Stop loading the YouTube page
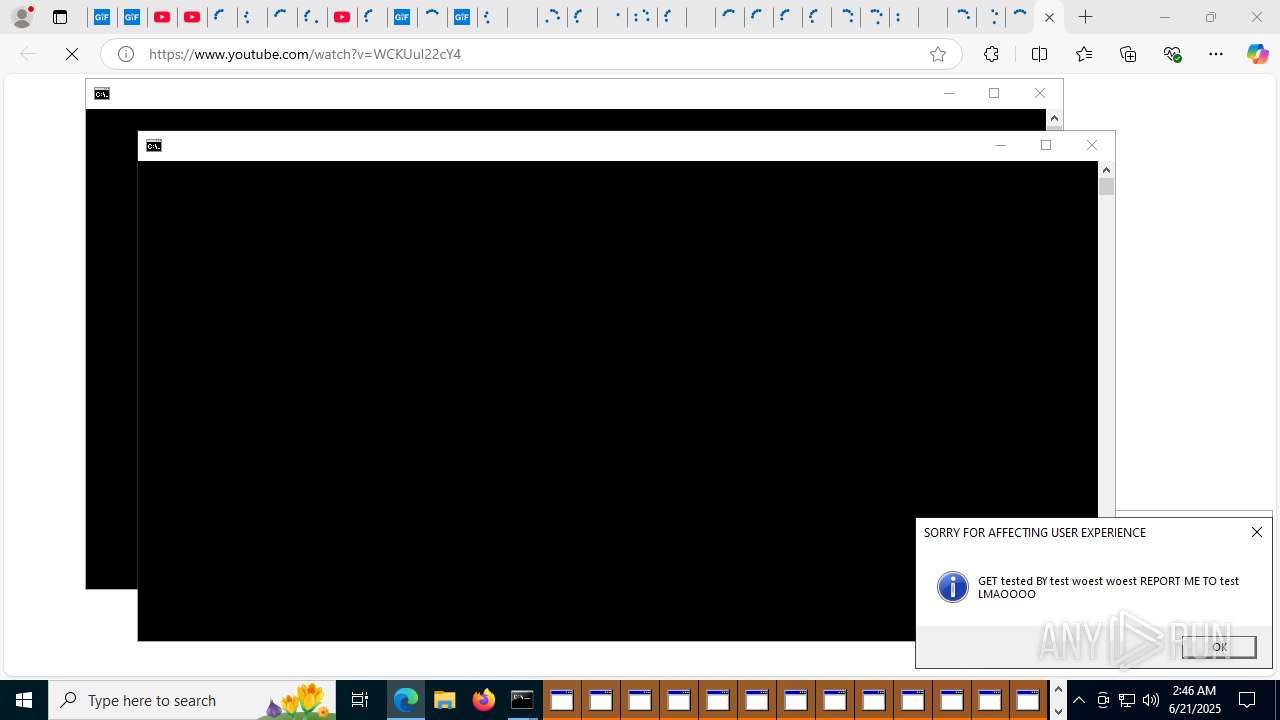 [72, 54]
